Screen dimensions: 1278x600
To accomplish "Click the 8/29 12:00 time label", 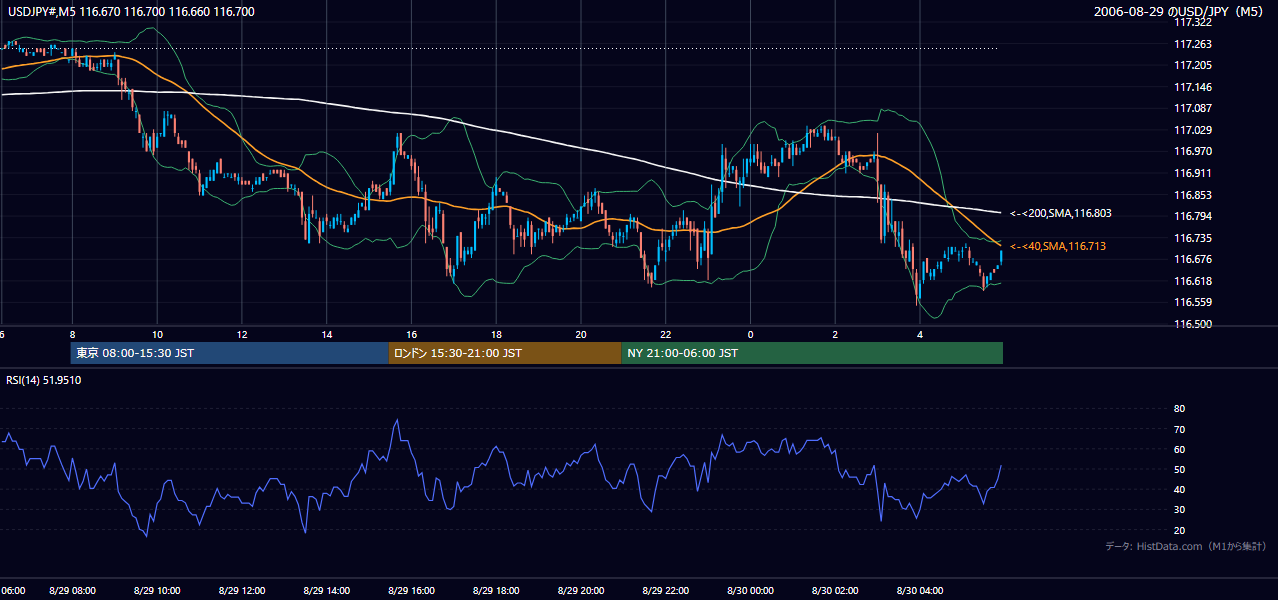I will 242,591.
